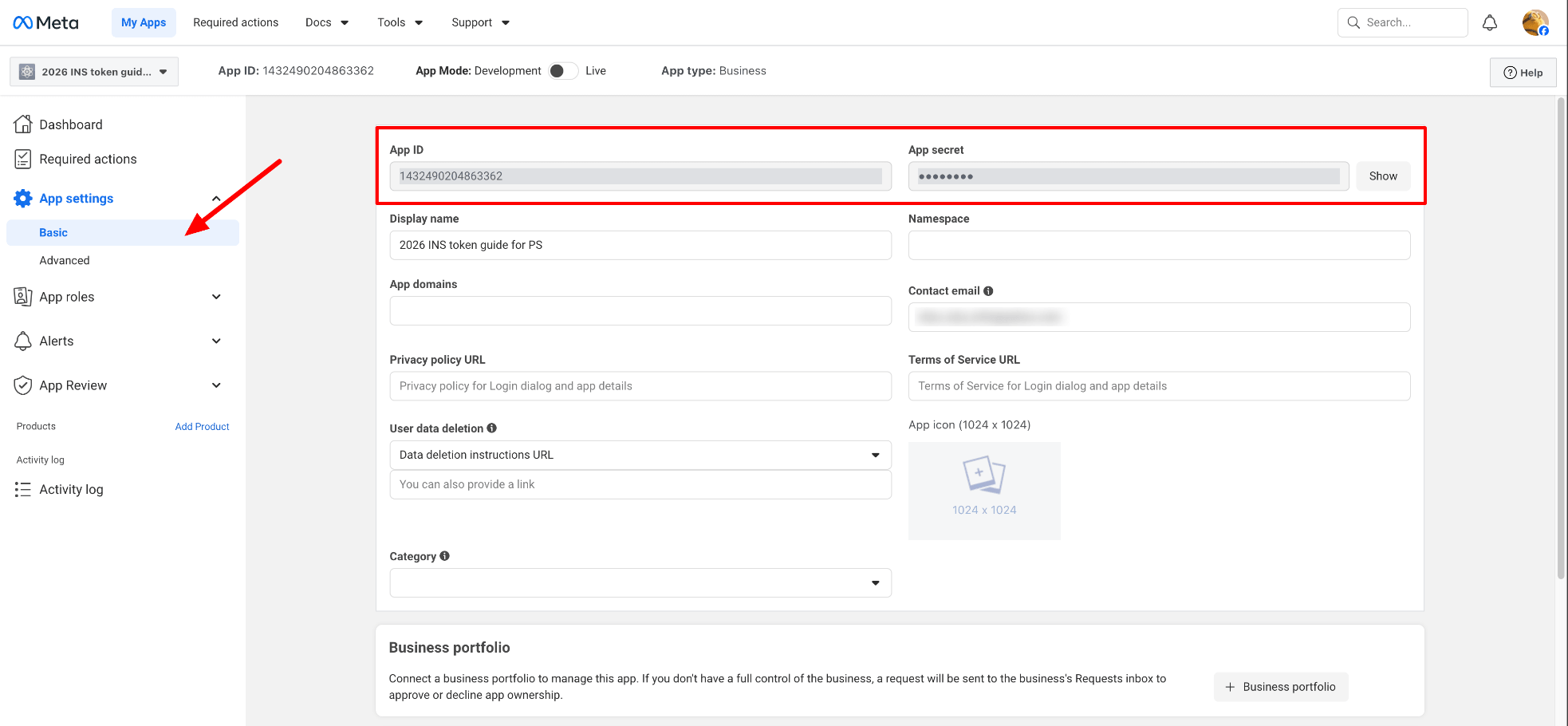1568x726 pixels.
Task: Click the App settings gear icon
Action: pyautogui.click(x=23, y=199)
